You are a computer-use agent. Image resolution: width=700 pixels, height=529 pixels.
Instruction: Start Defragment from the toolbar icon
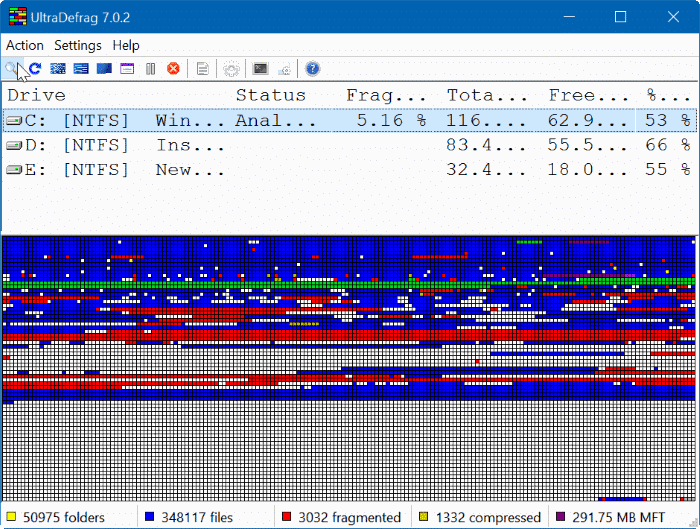point(58,69)
